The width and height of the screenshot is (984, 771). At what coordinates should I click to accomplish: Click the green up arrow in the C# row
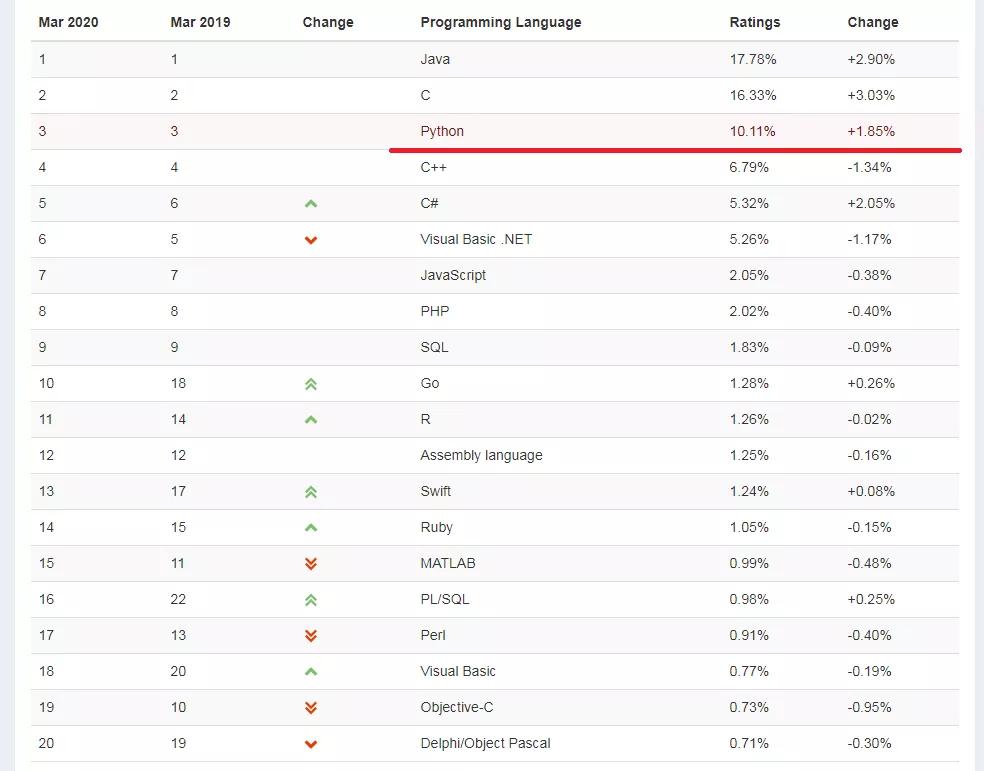click(311, 204)
